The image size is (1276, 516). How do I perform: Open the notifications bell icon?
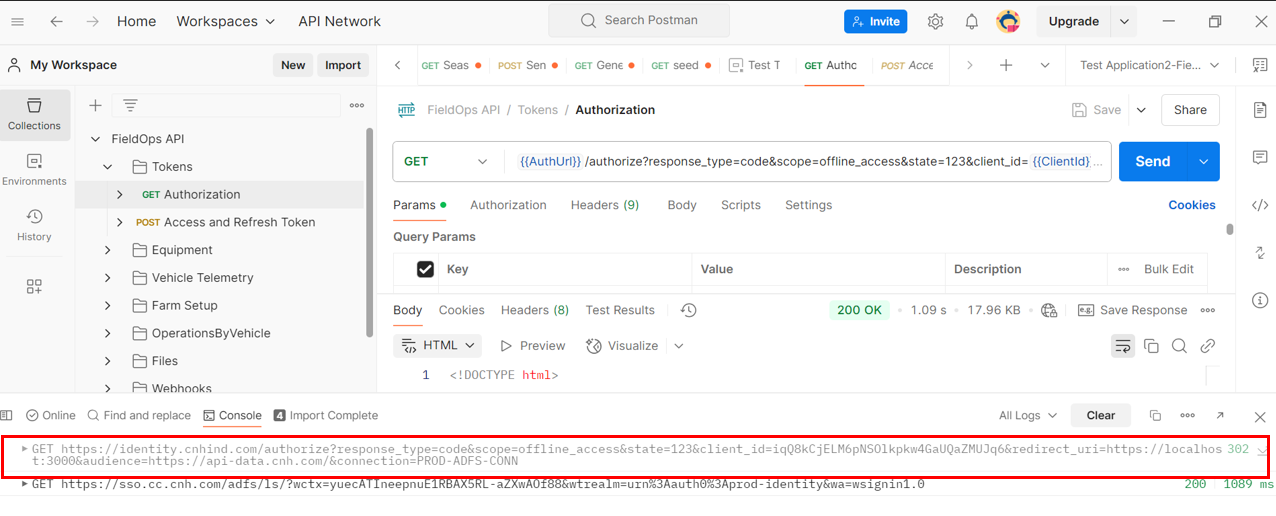(x=971, y=21)
